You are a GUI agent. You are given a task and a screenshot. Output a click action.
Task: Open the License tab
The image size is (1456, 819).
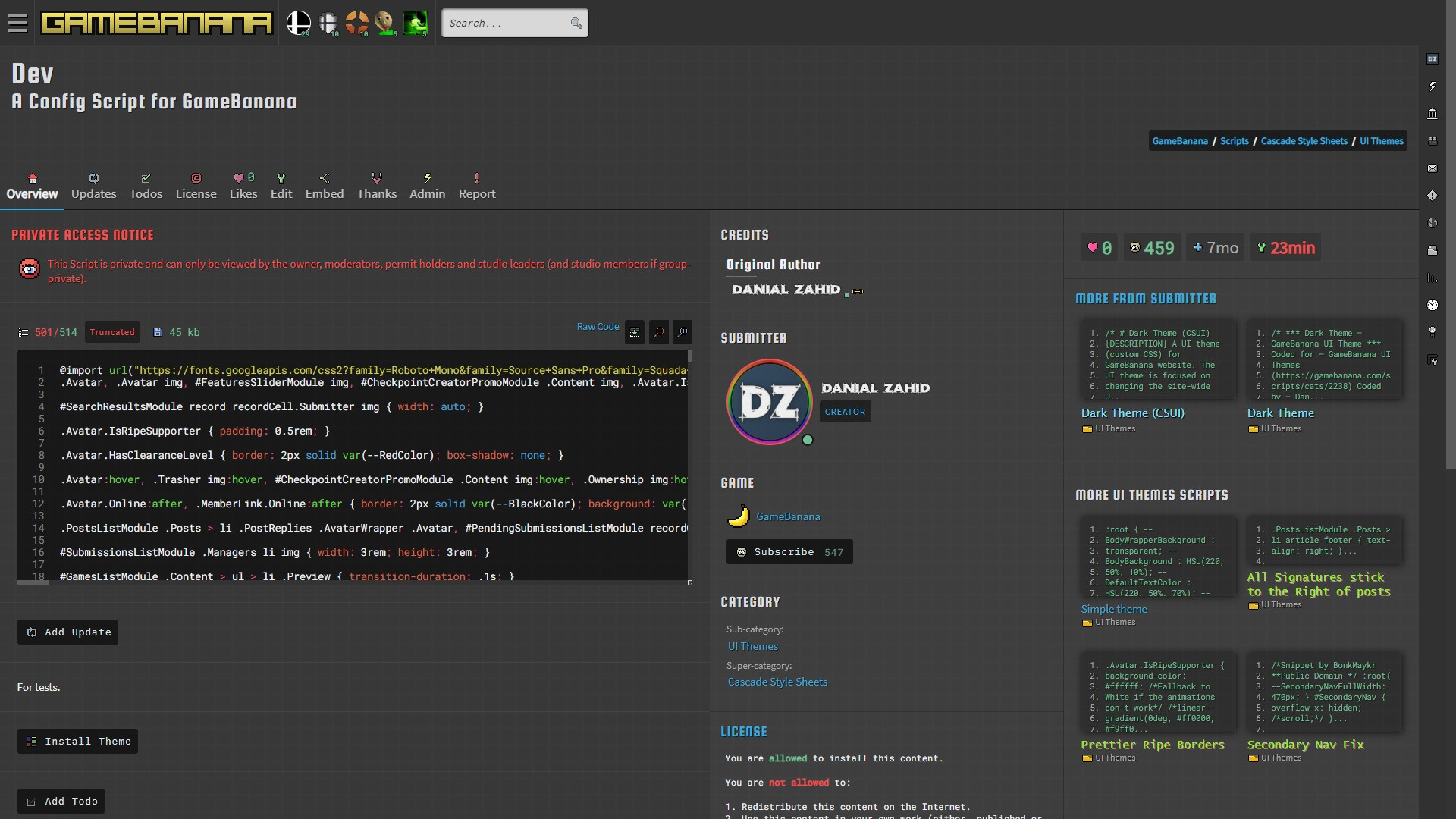196,185
